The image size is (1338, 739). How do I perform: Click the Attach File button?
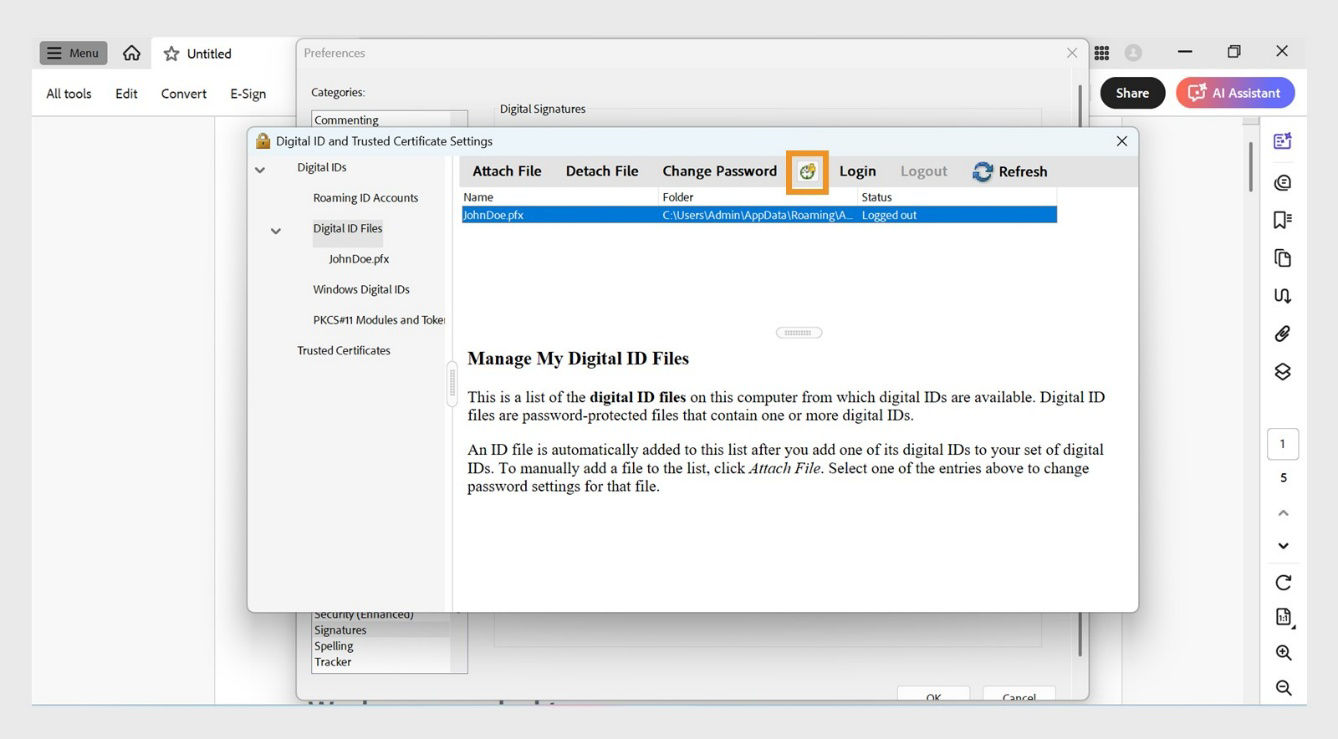tap(506, 170)
